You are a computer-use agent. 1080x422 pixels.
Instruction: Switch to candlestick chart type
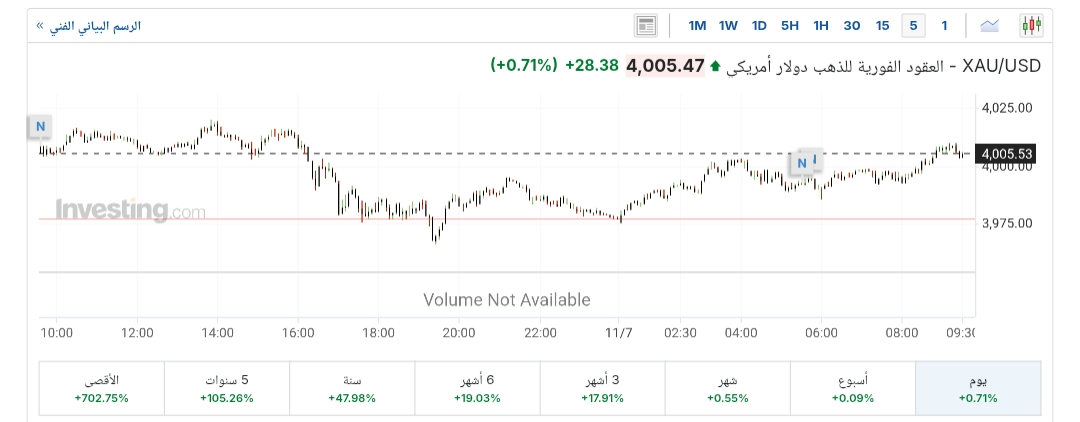1031,25
